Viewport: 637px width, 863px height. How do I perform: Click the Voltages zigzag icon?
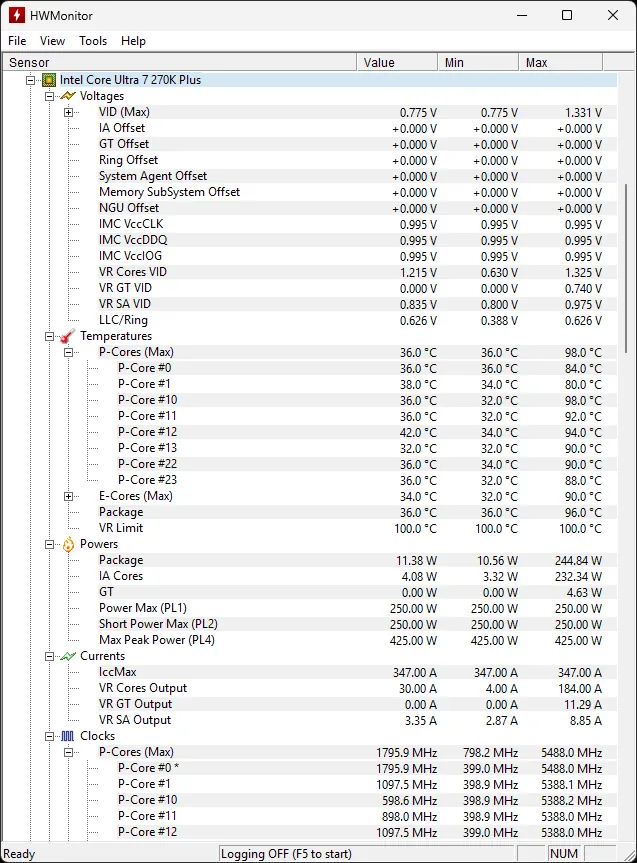coord(68,96)
